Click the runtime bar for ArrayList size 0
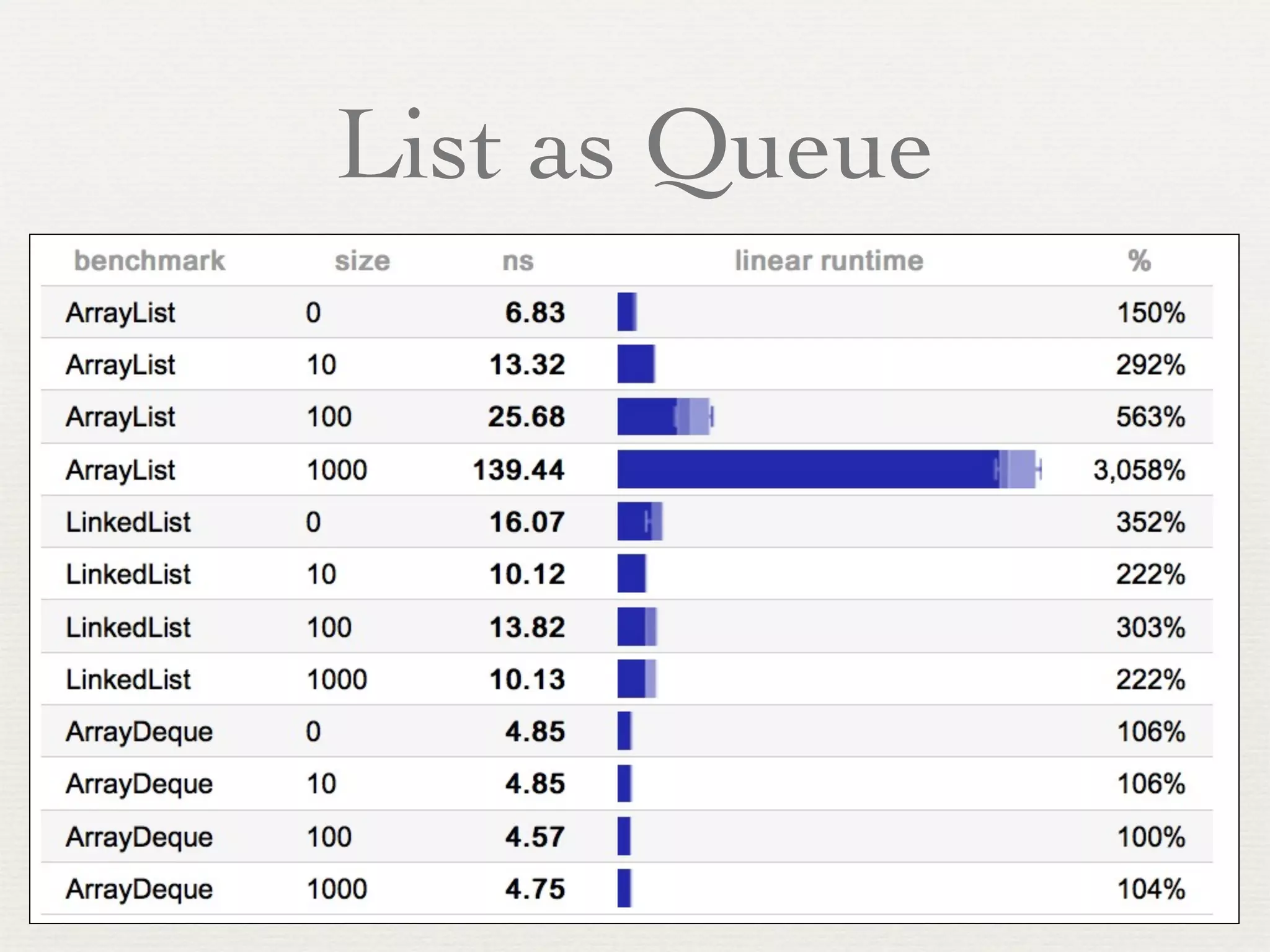This screenshot has height=952, width=1270. point(627,312)
